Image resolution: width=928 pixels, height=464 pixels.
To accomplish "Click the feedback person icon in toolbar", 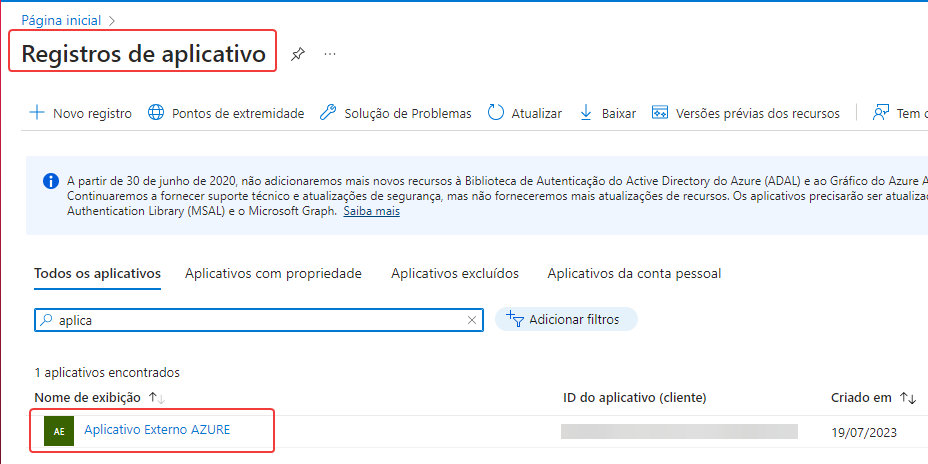I will coord(881,112).
